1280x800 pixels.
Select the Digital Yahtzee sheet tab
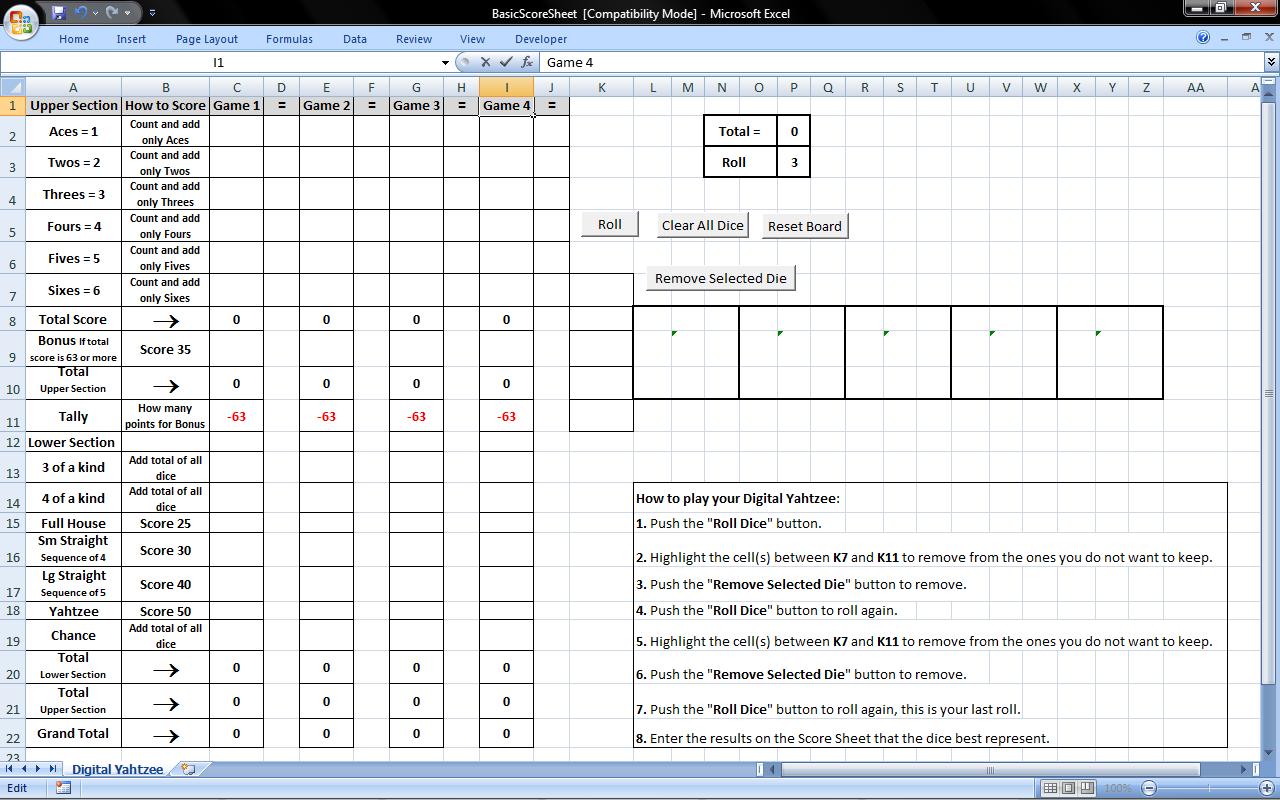pyautogui.click(x=117, y=769)
